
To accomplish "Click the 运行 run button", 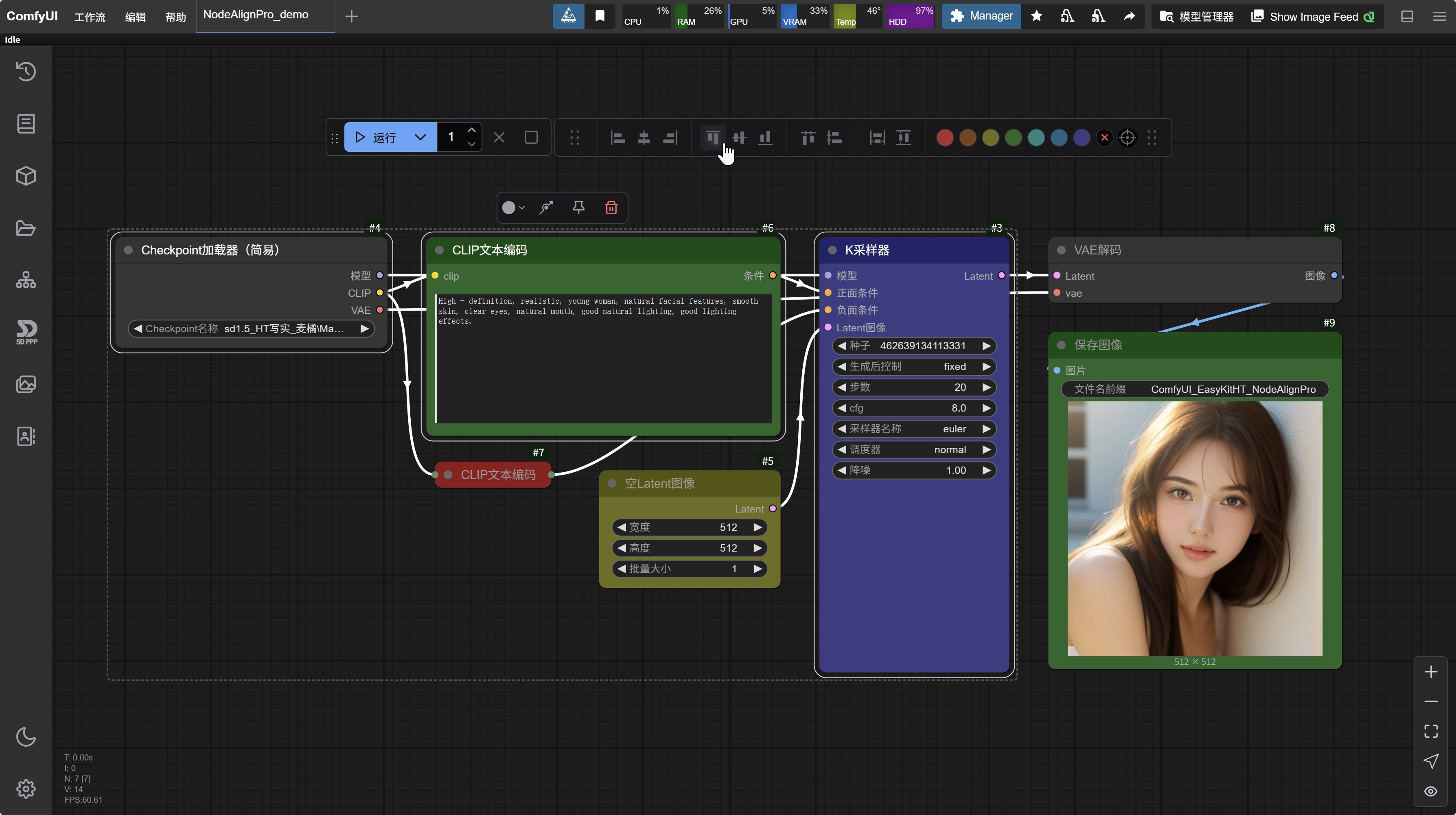I will [376, 137].
